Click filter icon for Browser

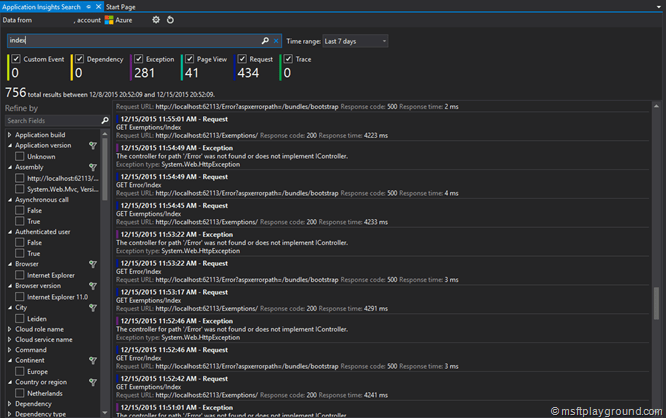(x=93, y=264)
